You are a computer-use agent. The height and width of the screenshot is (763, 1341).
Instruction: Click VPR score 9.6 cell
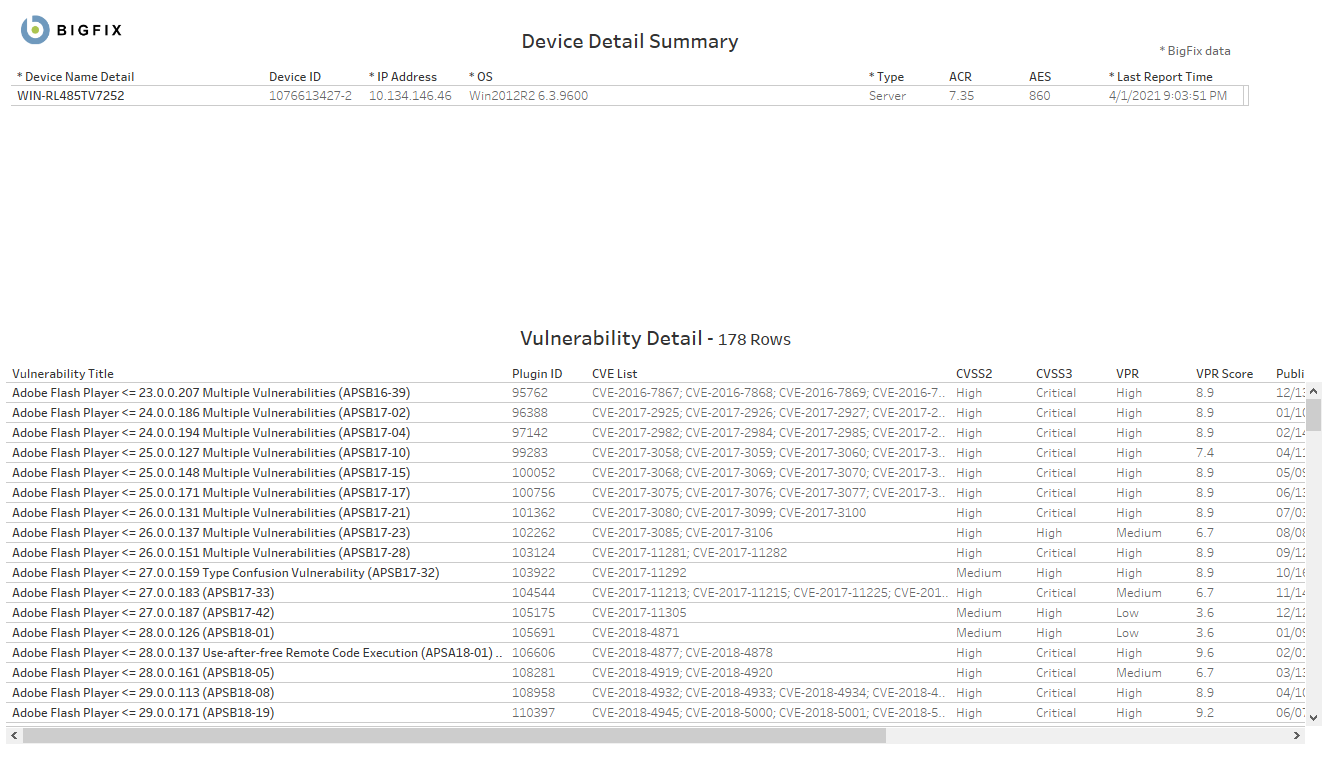[x=1205, y=653]
